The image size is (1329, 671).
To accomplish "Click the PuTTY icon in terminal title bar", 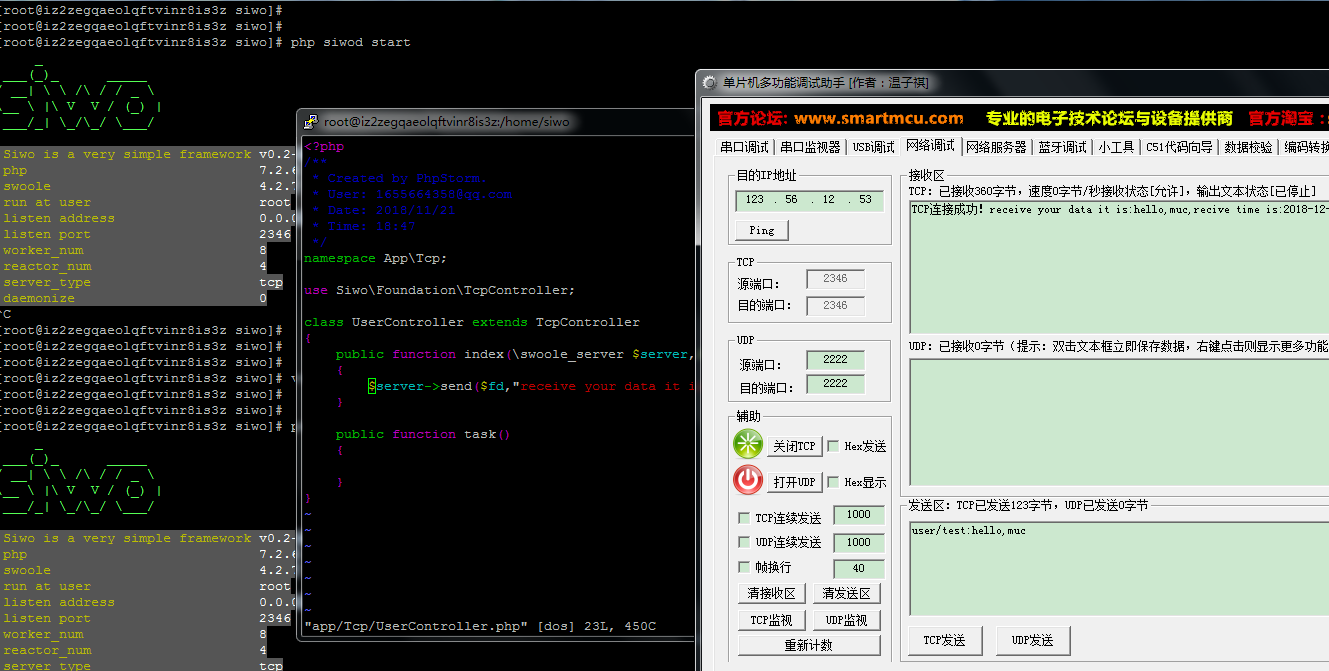I will click(x=311, y=122).
